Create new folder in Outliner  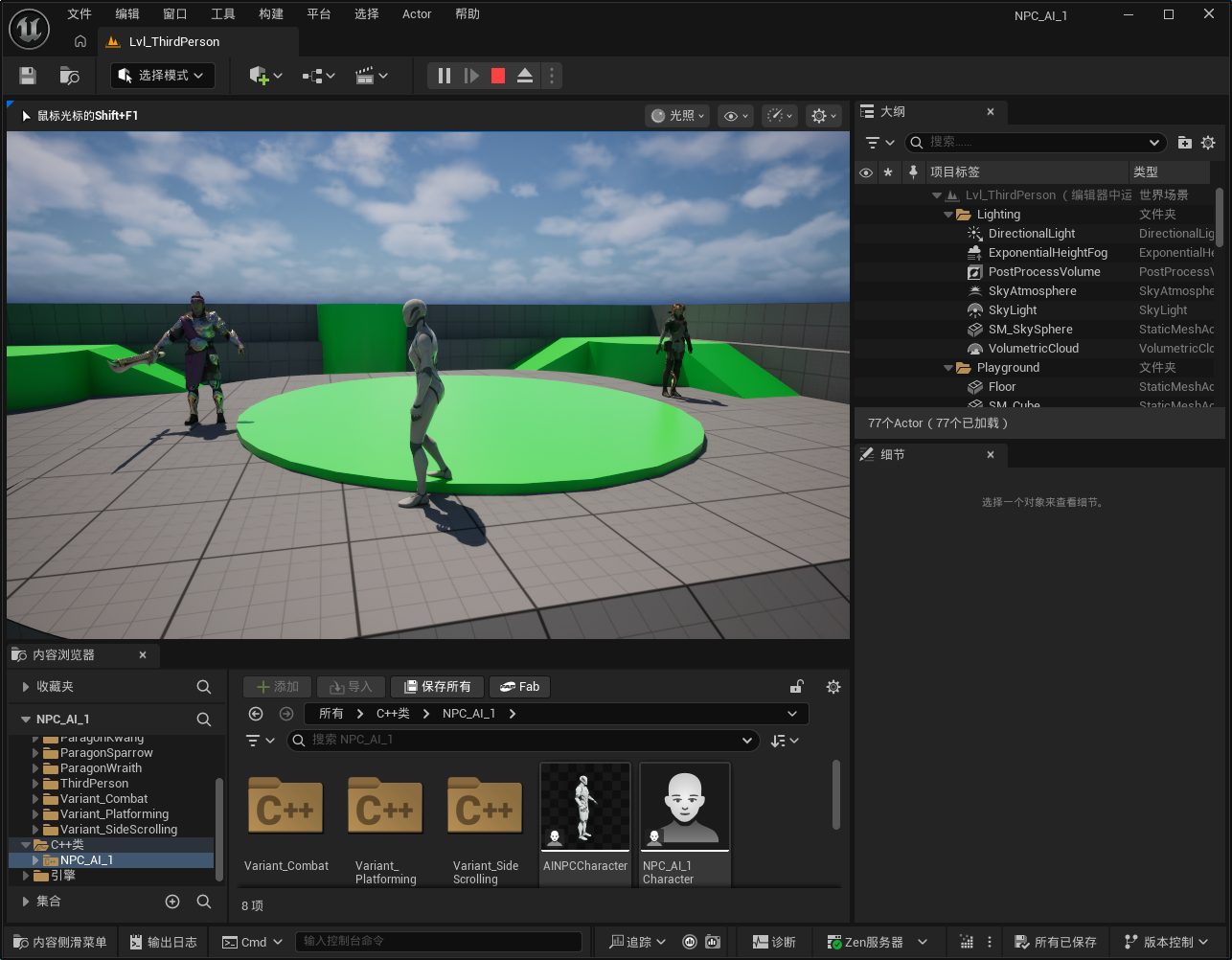(x=1185, y=142)
